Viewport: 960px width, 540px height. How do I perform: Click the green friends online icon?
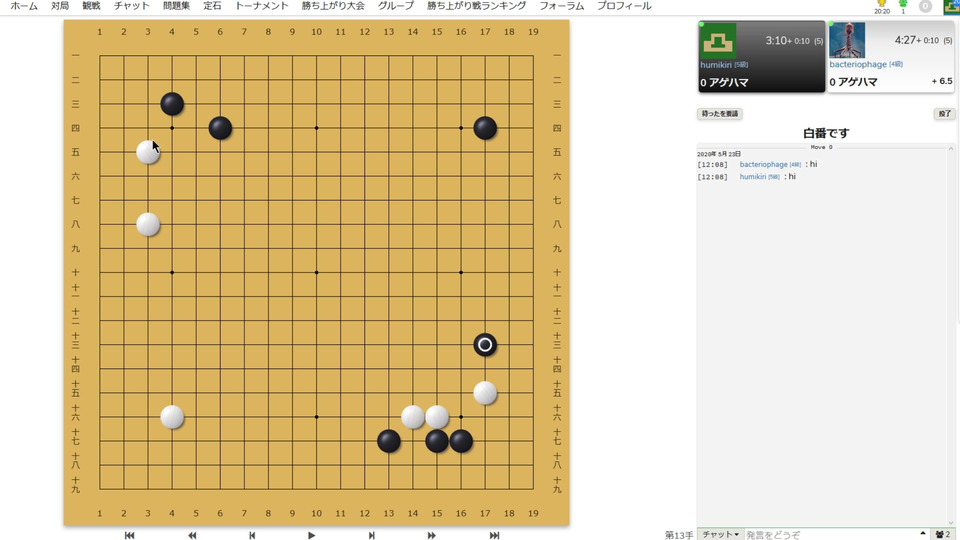[x=903, y=6]
